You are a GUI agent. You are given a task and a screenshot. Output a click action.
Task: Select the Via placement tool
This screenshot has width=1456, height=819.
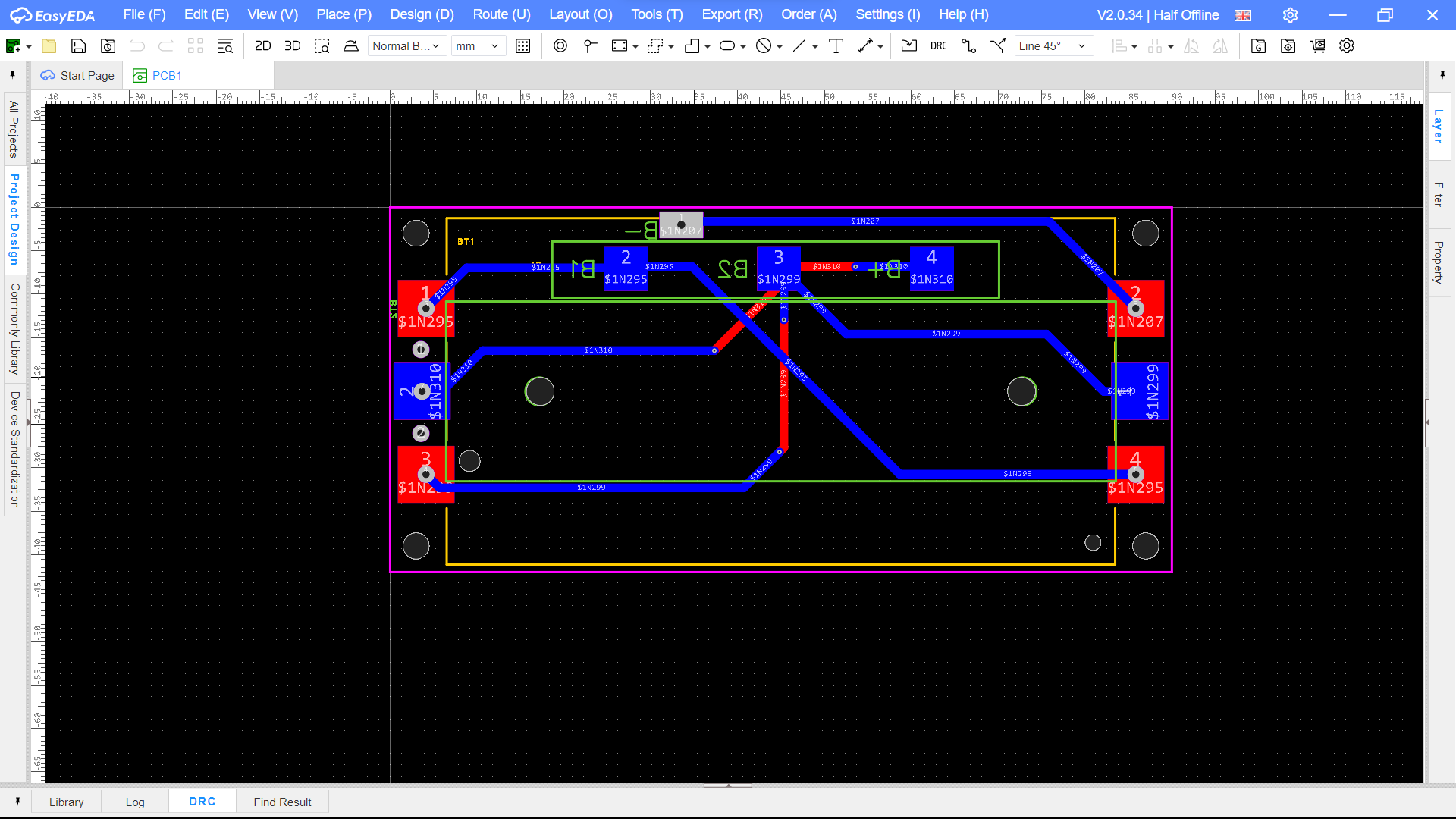560,45
